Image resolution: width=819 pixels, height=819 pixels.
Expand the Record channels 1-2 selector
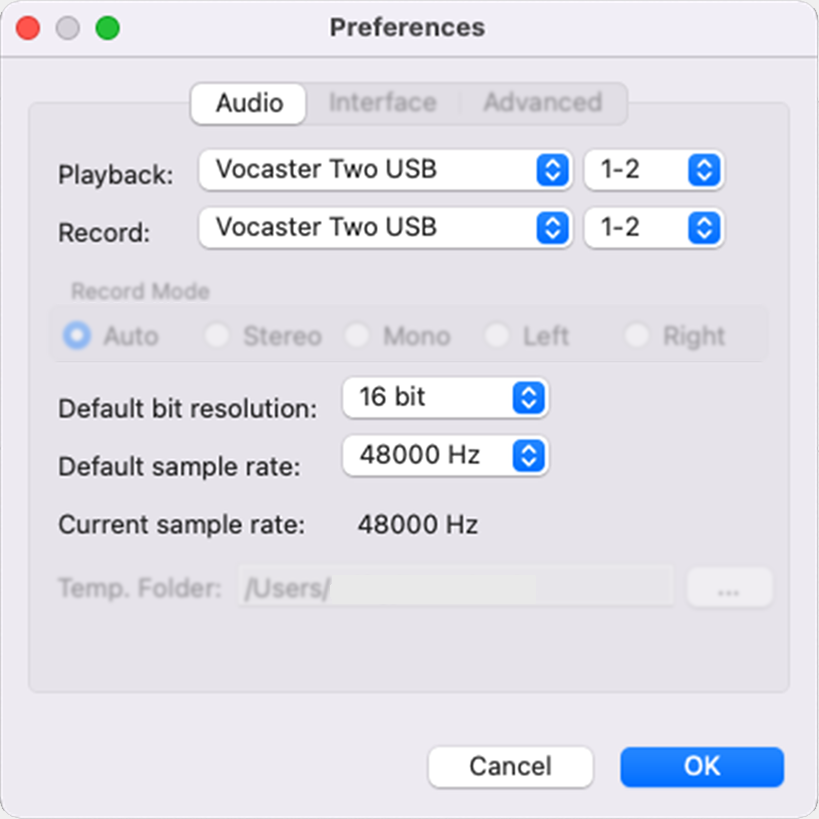click(654, 228)
